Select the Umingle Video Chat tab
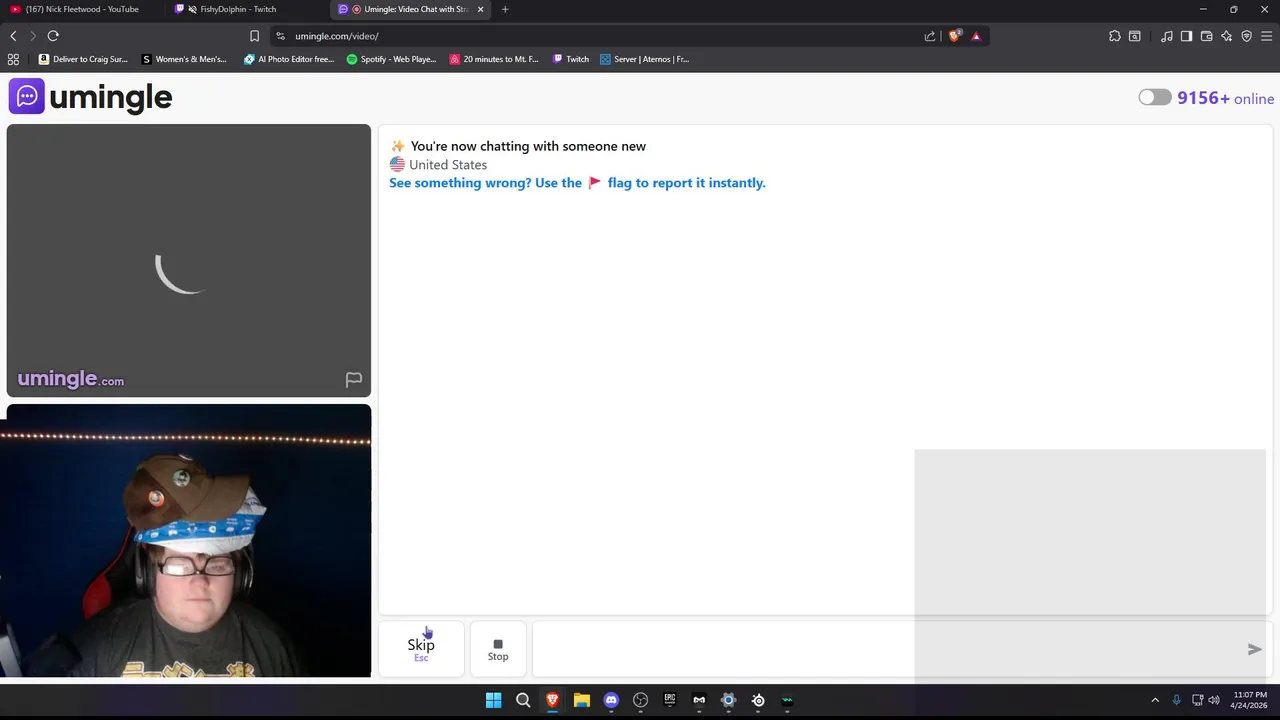 408,9
